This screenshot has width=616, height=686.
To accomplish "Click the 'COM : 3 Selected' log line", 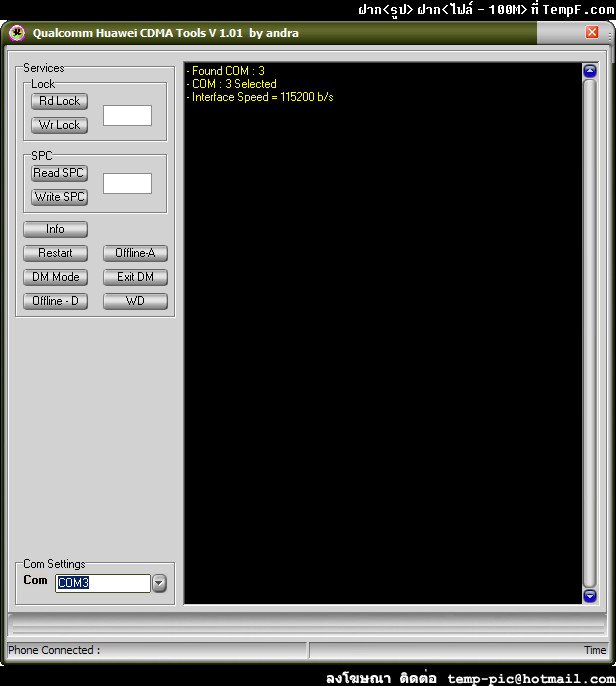I will tap(231, 84).
